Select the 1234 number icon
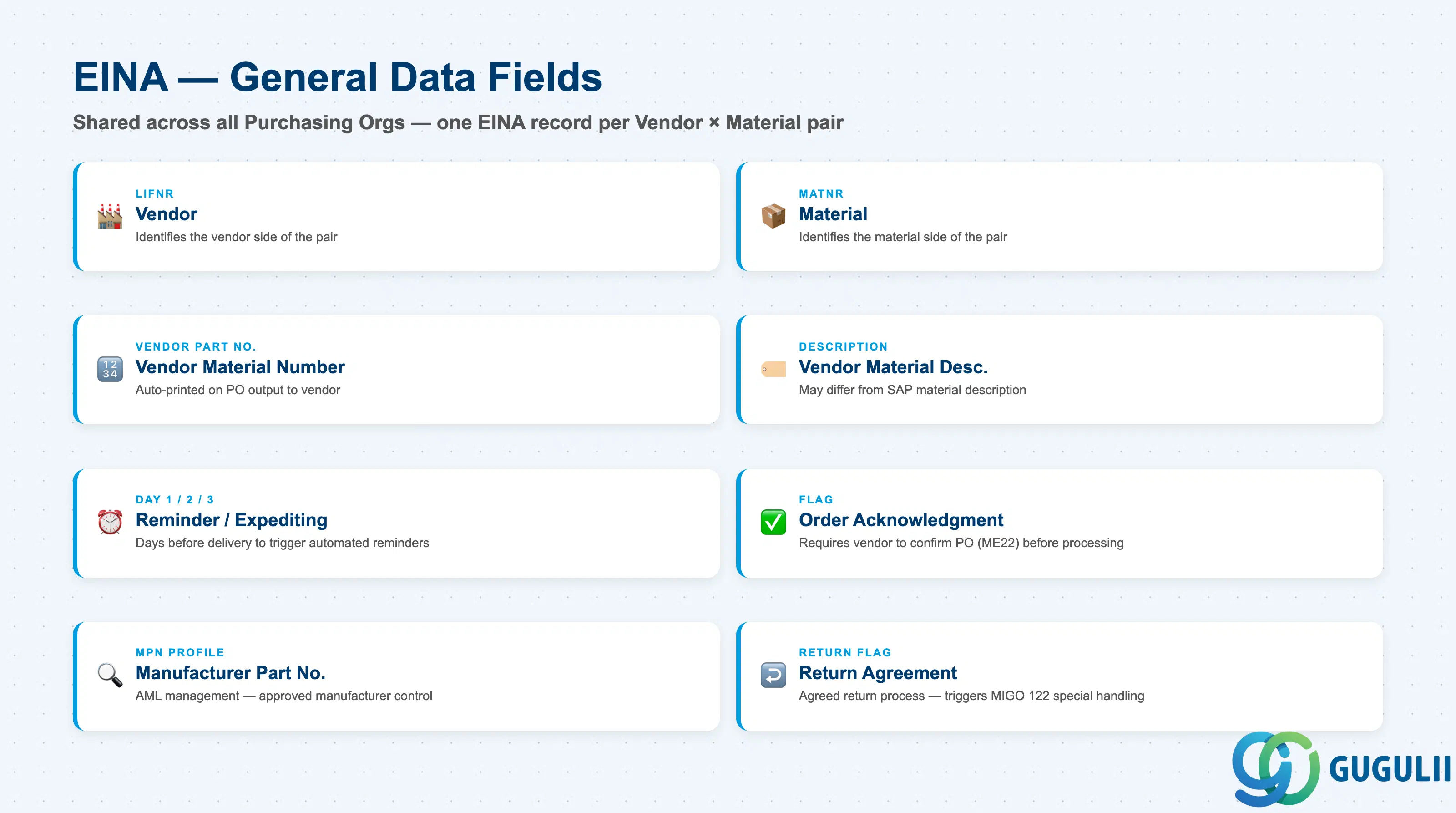 [110, 369]
